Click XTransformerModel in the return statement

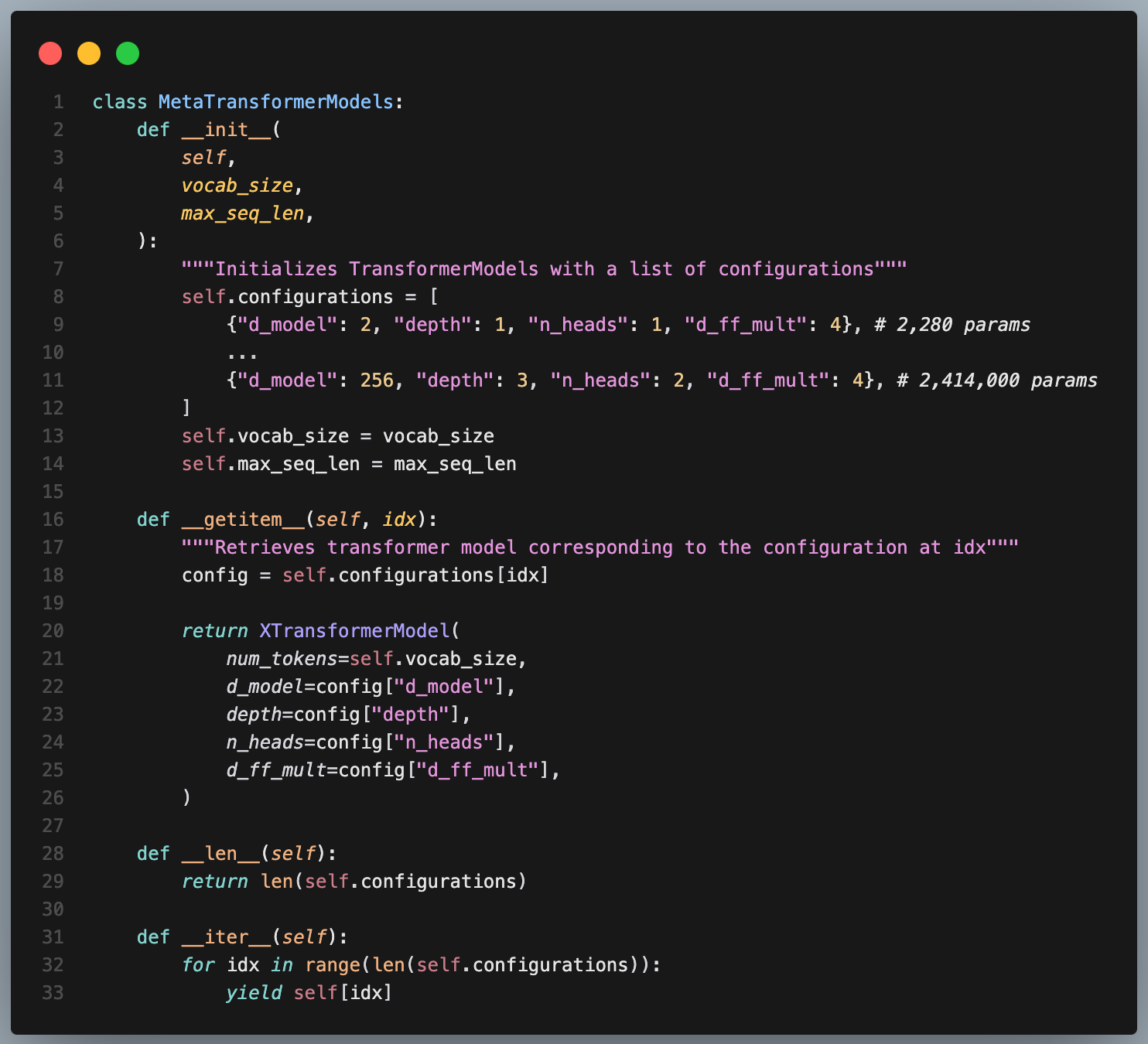pyautogui.click(x=354, y=631)
